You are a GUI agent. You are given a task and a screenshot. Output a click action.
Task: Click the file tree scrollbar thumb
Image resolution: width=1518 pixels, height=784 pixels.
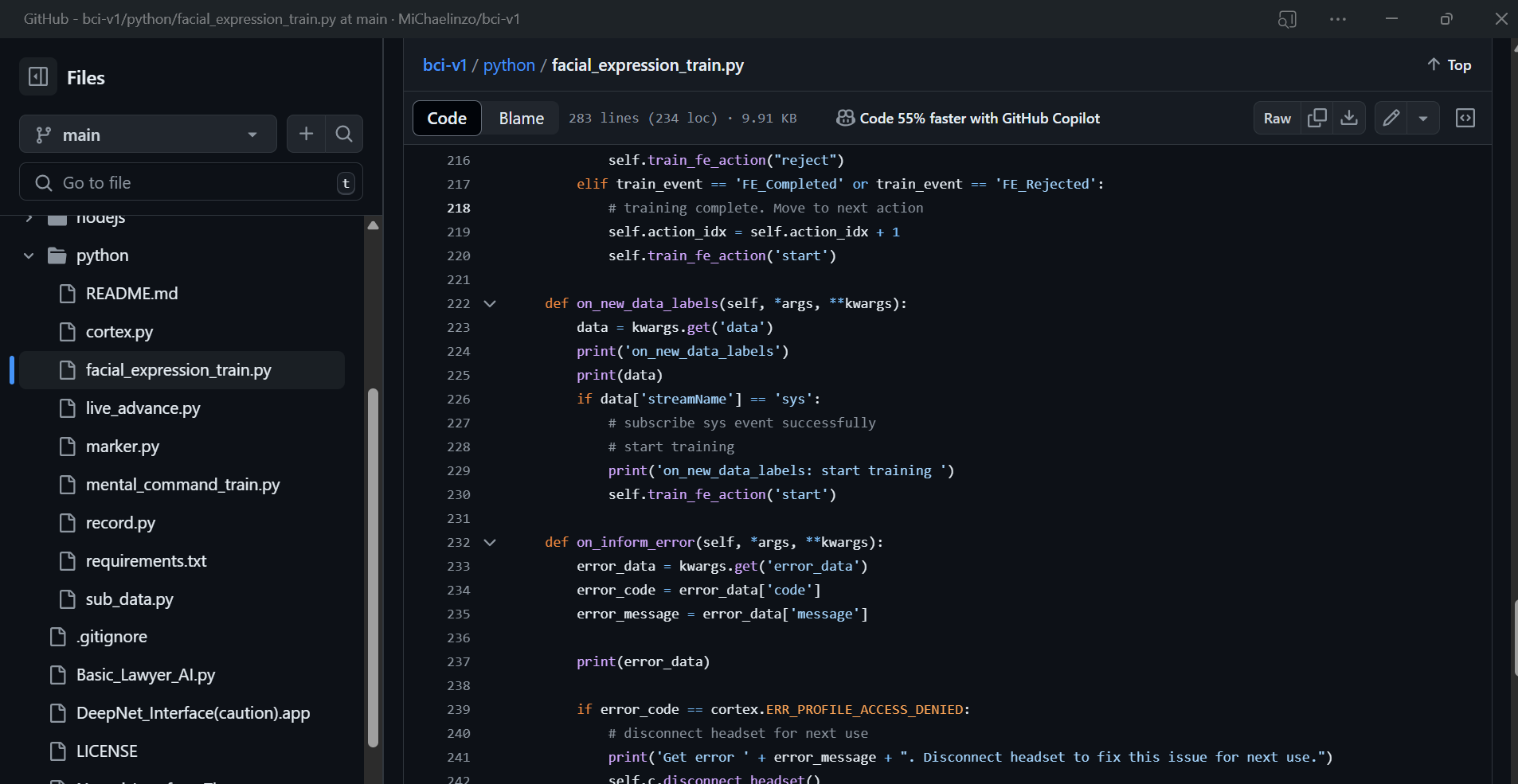(x=373, y=568)
